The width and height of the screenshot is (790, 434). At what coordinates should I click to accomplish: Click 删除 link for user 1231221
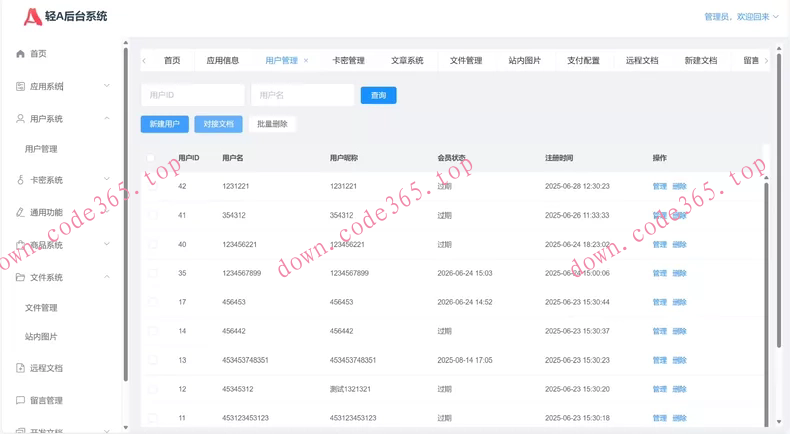tap(680, 186)
